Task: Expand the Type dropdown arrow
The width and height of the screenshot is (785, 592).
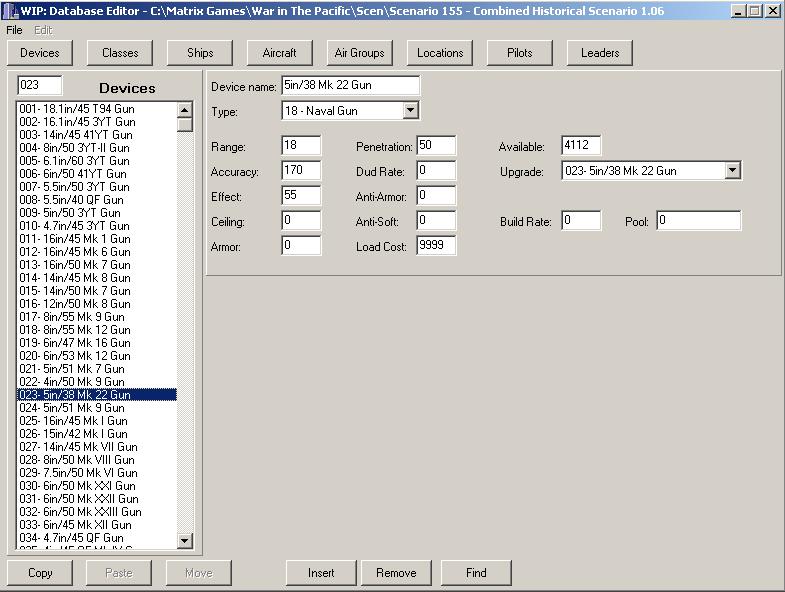Action: tap(410, 111)
